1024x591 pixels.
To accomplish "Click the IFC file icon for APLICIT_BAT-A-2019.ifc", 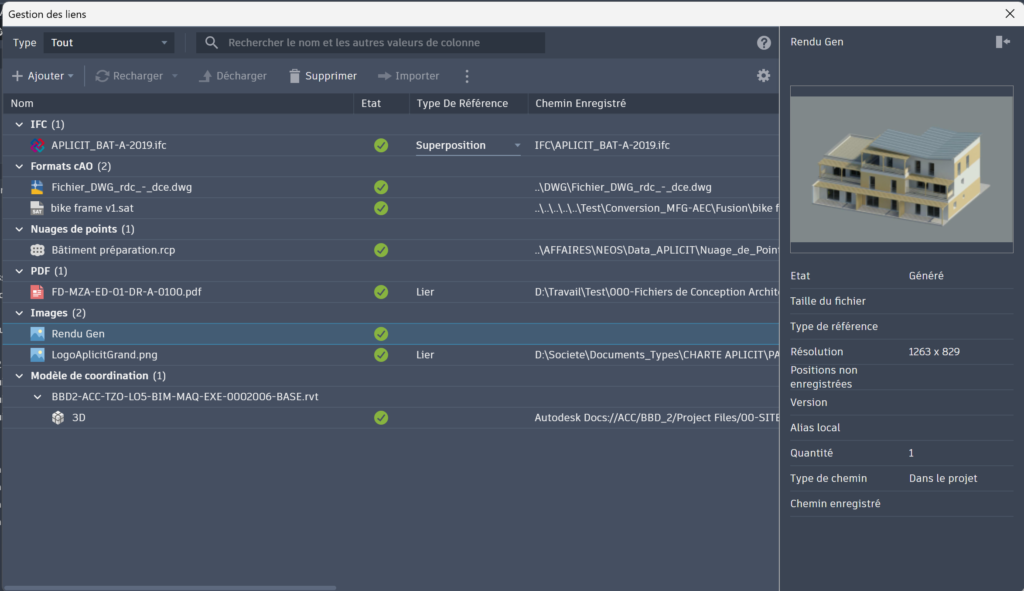I will pos(38,145).
